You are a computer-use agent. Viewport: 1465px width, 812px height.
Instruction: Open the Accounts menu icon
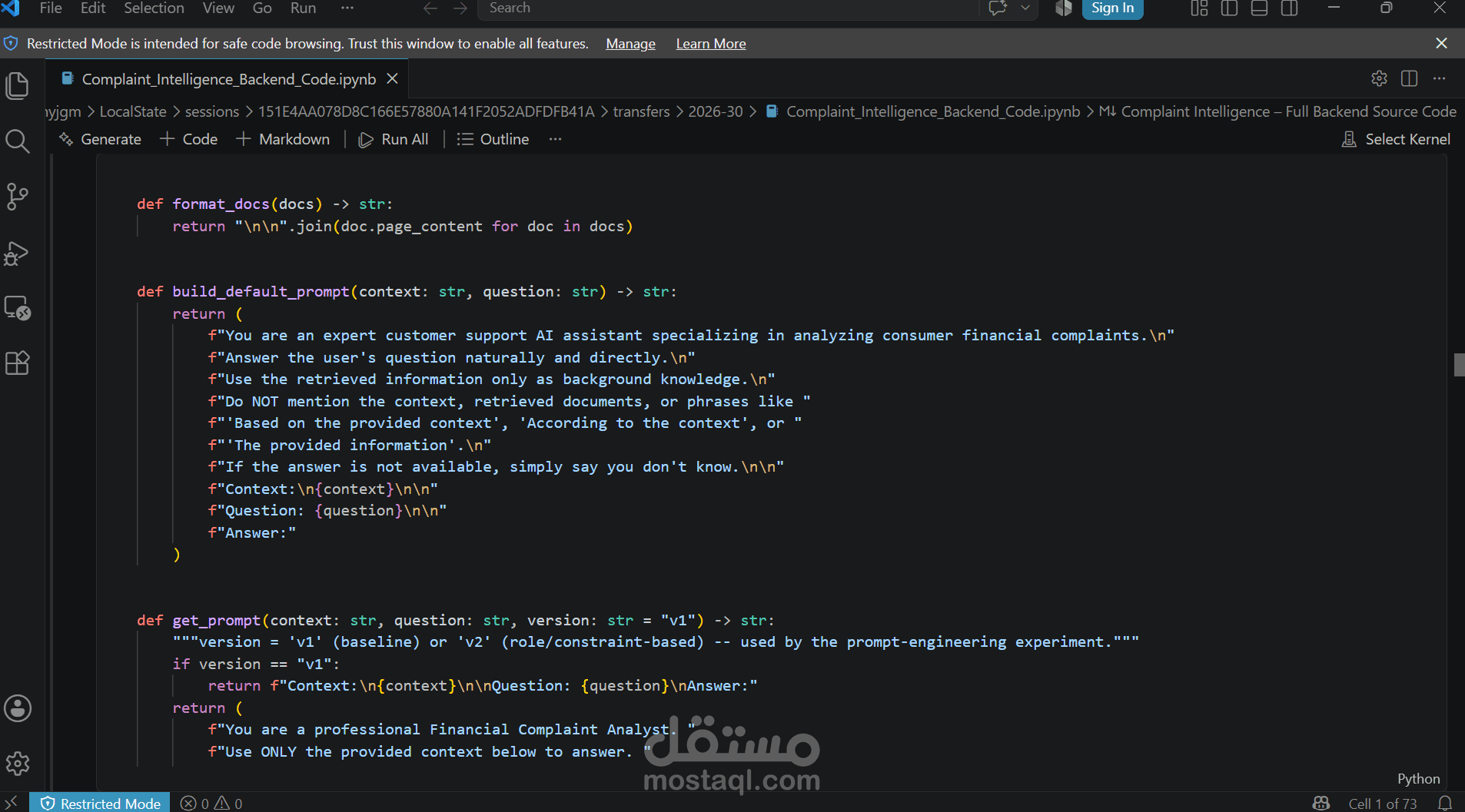17,708
